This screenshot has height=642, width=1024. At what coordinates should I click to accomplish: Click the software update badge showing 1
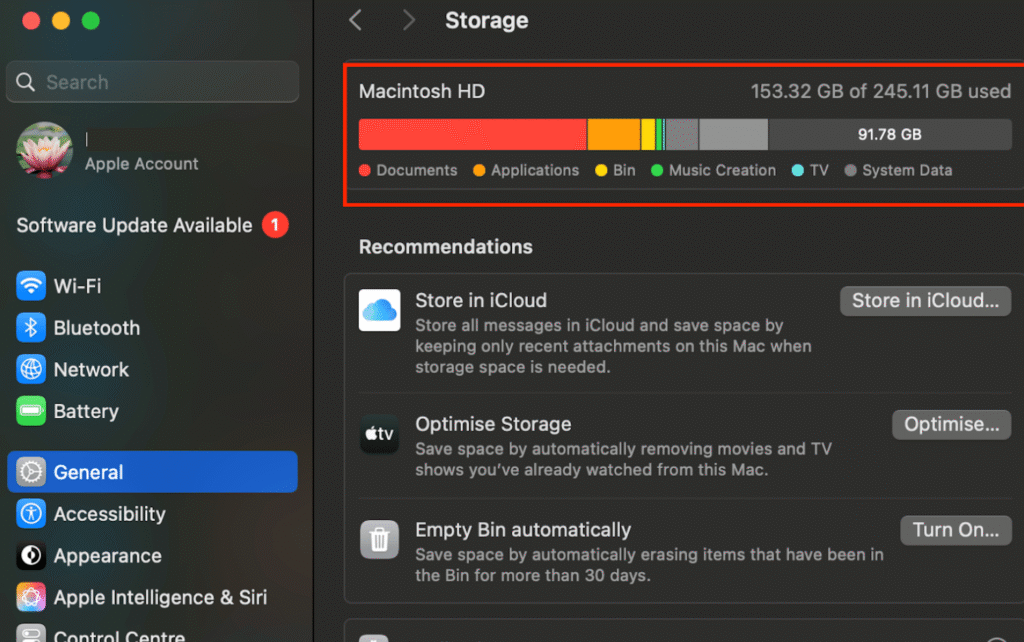point(275,225)
